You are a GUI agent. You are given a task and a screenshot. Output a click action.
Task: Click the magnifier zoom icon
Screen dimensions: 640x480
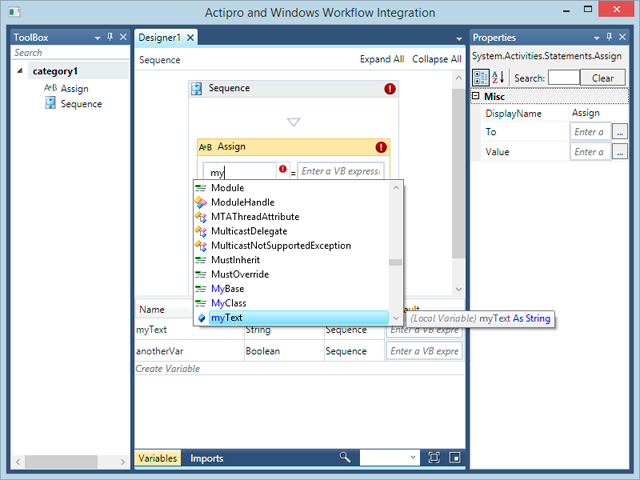point(345,458)
